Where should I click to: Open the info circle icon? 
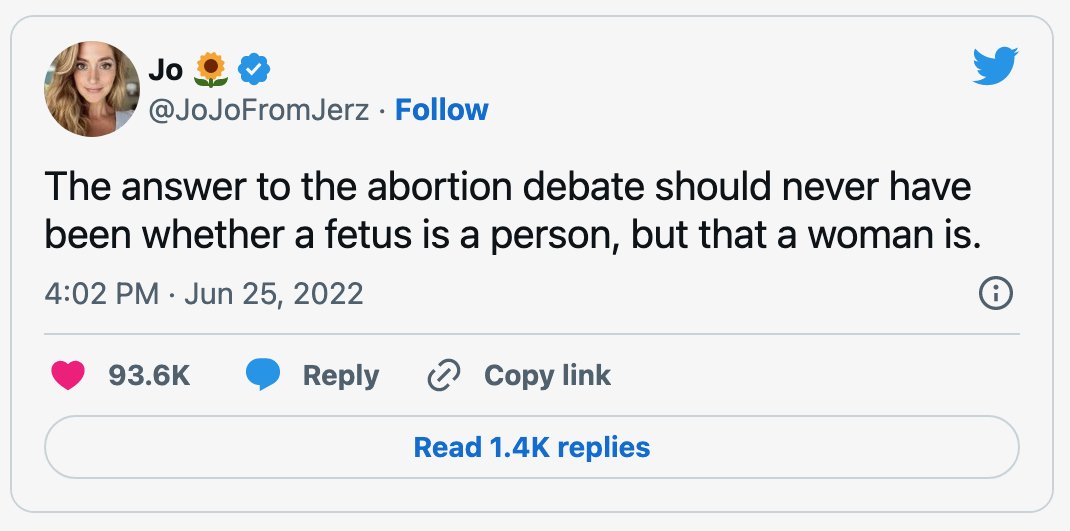(996, 293)
